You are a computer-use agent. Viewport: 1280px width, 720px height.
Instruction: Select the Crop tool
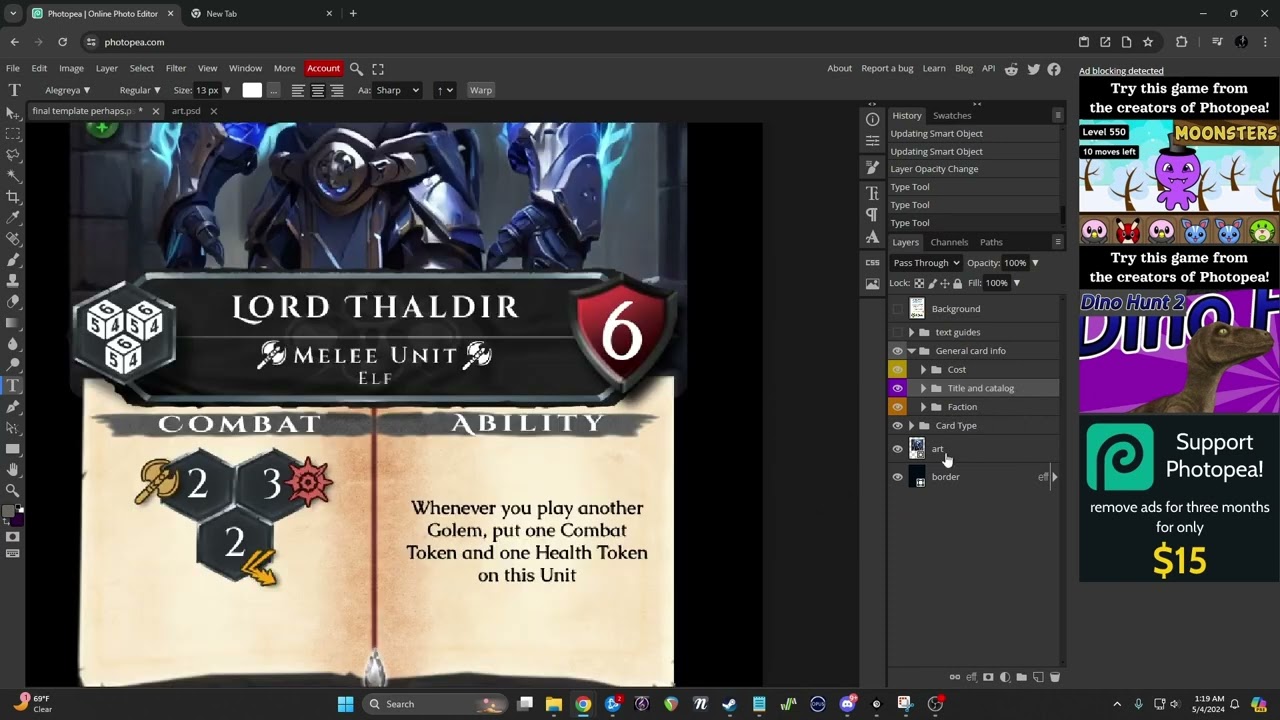pyautogui.click(x=13, y=196)
